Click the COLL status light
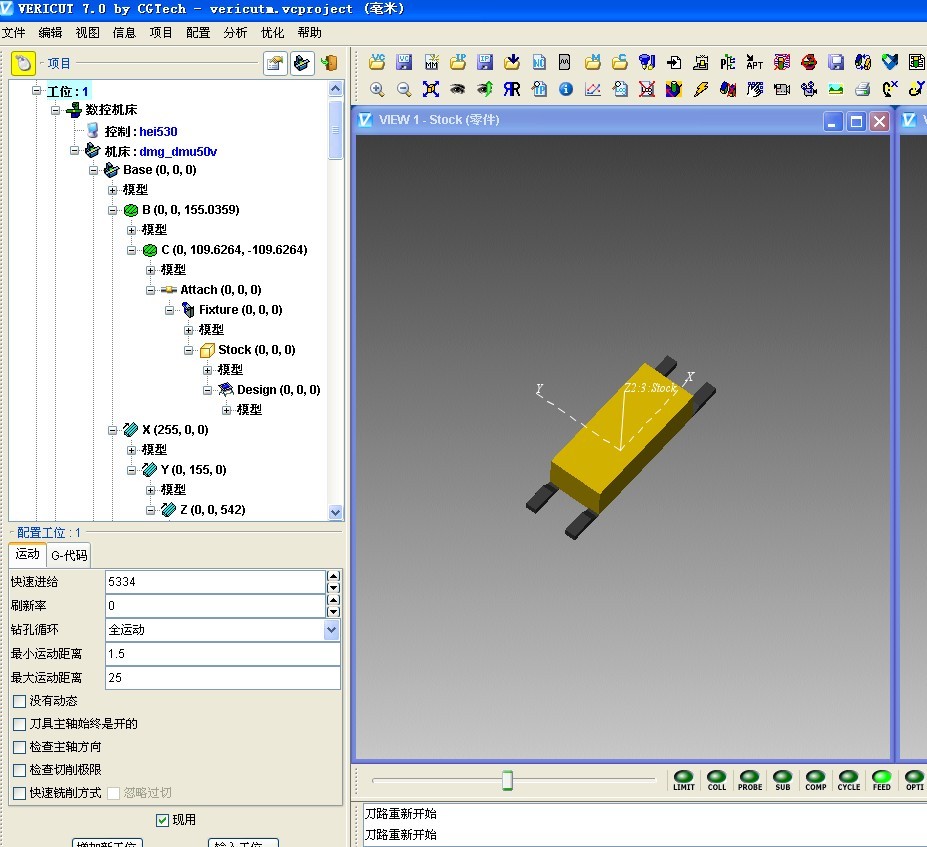This screenshot has width=927, height=847. point(717,780)
